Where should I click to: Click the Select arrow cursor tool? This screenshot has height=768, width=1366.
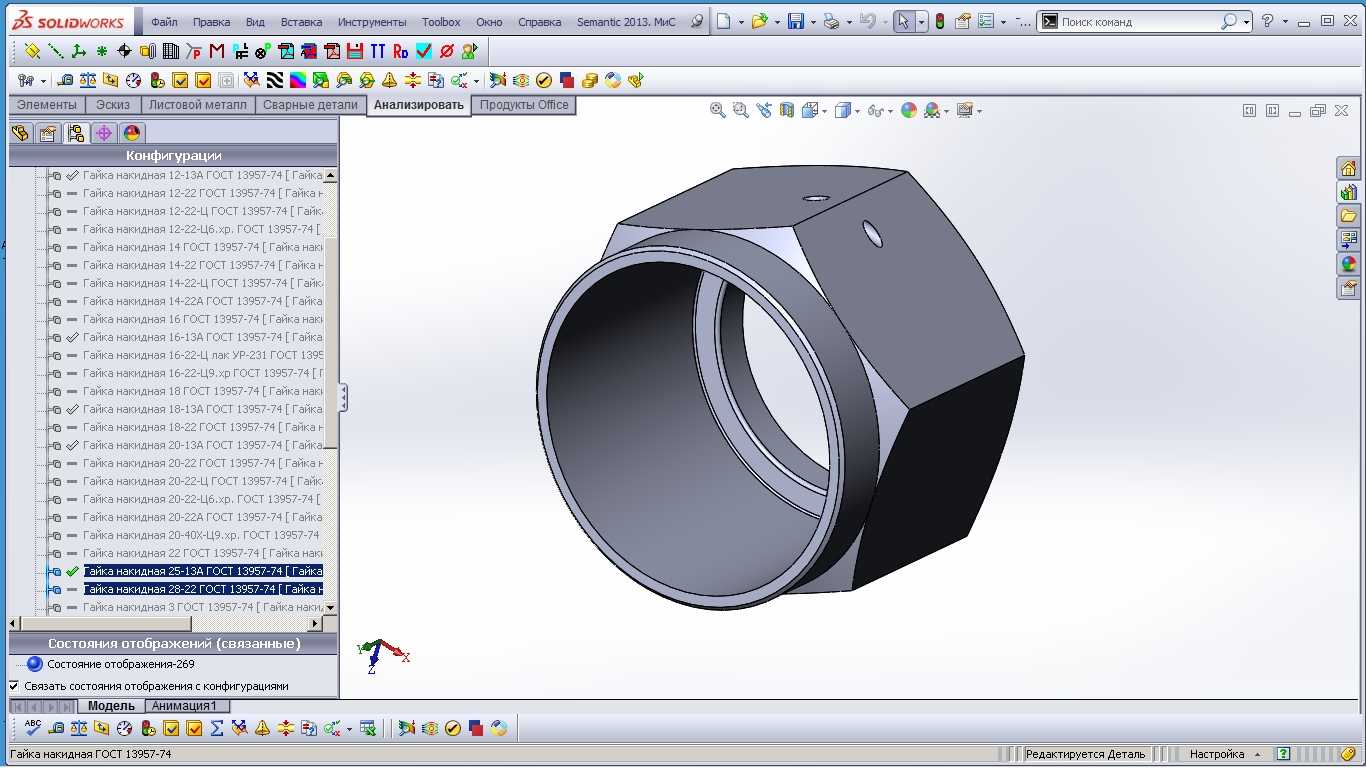click(903, 21)
